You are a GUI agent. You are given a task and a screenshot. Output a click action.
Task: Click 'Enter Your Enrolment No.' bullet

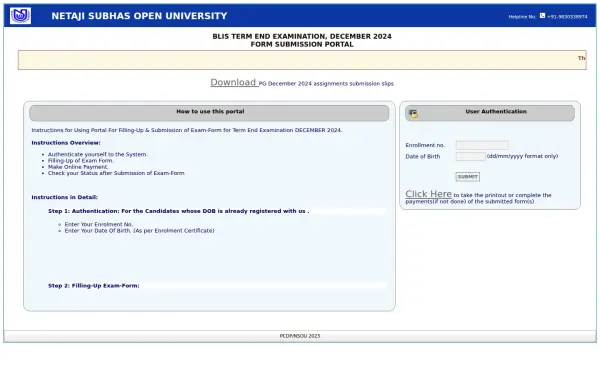pos(99,224)
